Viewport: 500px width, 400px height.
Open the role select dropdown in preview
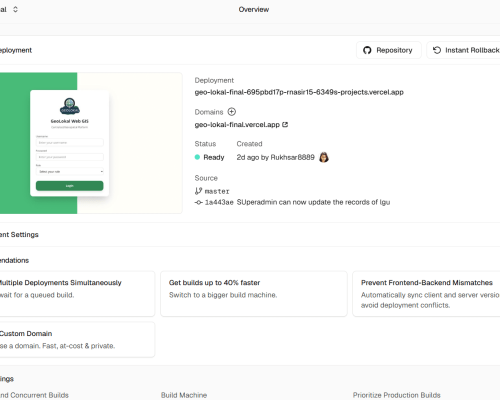click(70, 172)
